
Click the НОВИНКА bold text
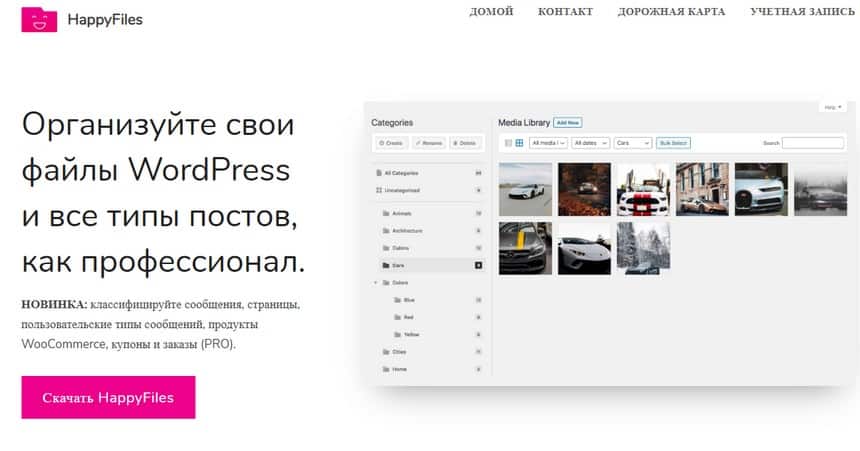click(x=54, y=305)
